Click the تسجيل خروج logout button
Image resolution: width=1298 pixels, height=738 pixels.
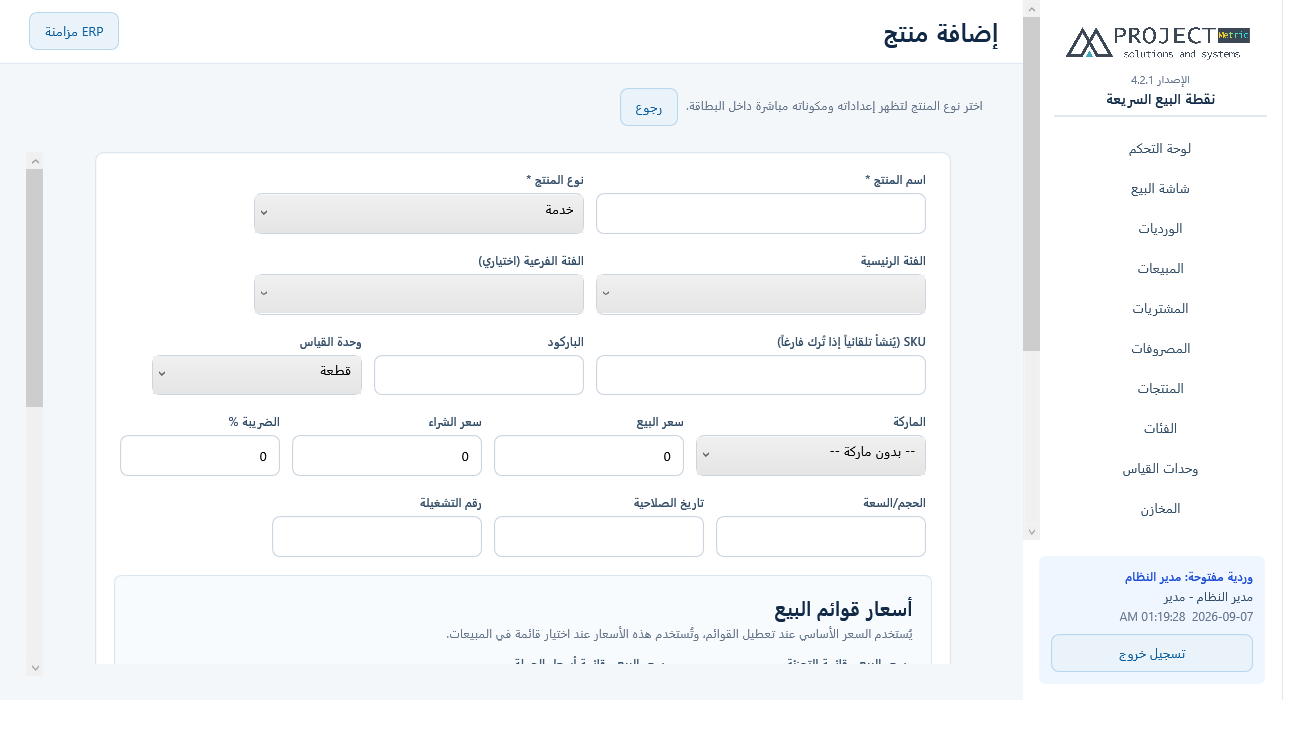click(1152, 653)
